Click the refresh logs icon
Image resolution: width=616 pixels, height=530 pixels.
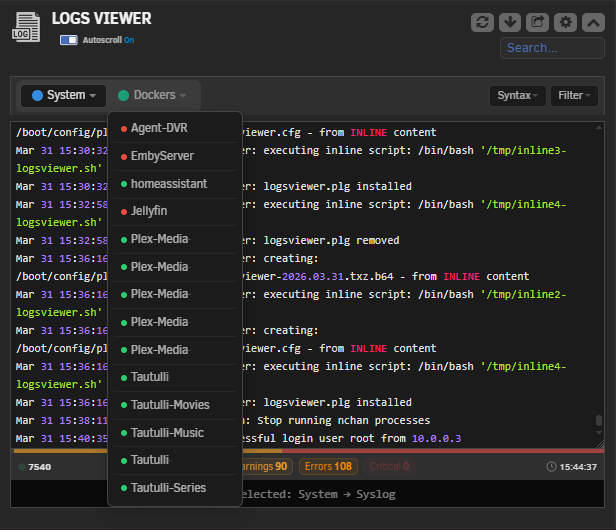pos(482,22)
